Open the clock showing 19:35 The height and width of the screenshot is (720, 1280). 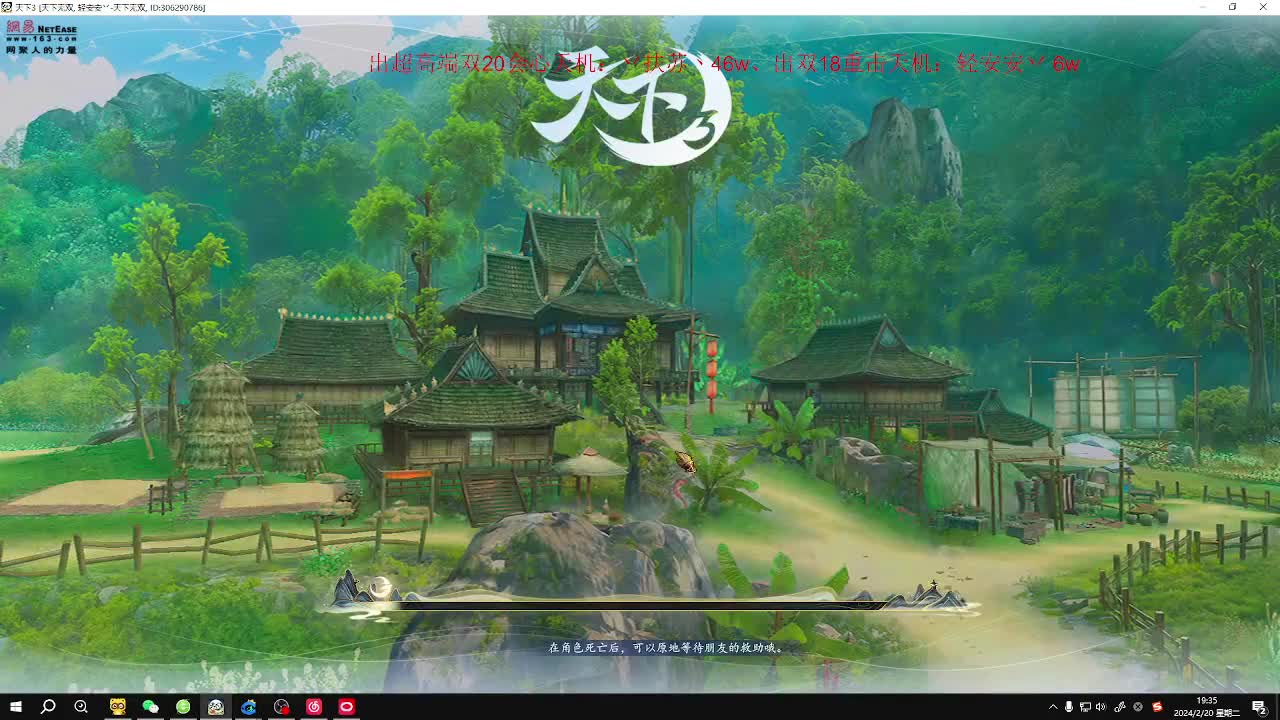point(1206,707)
